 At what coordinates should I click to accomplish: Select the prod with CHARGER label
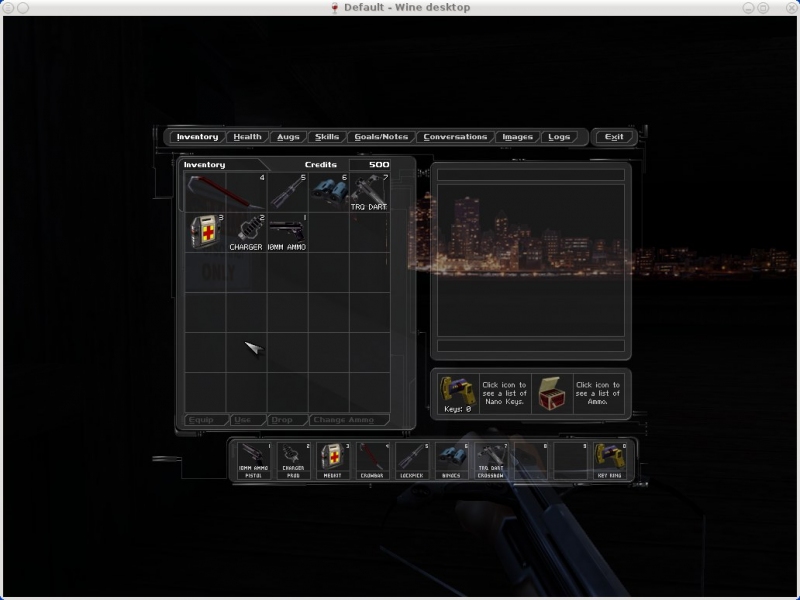pyautogui.click(x=246, y=231)
